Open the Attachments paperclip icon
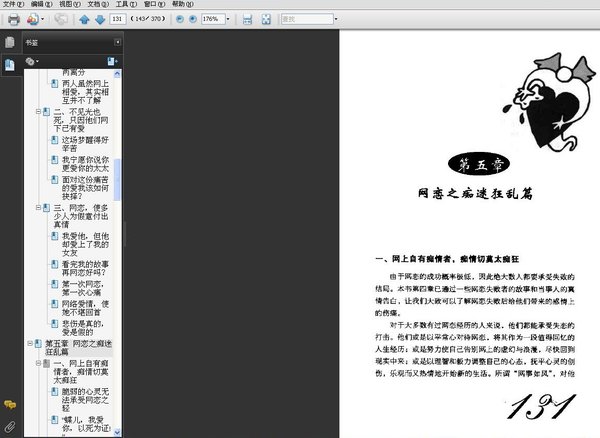Viewport: 600px width, 438px height. (10, 427)
